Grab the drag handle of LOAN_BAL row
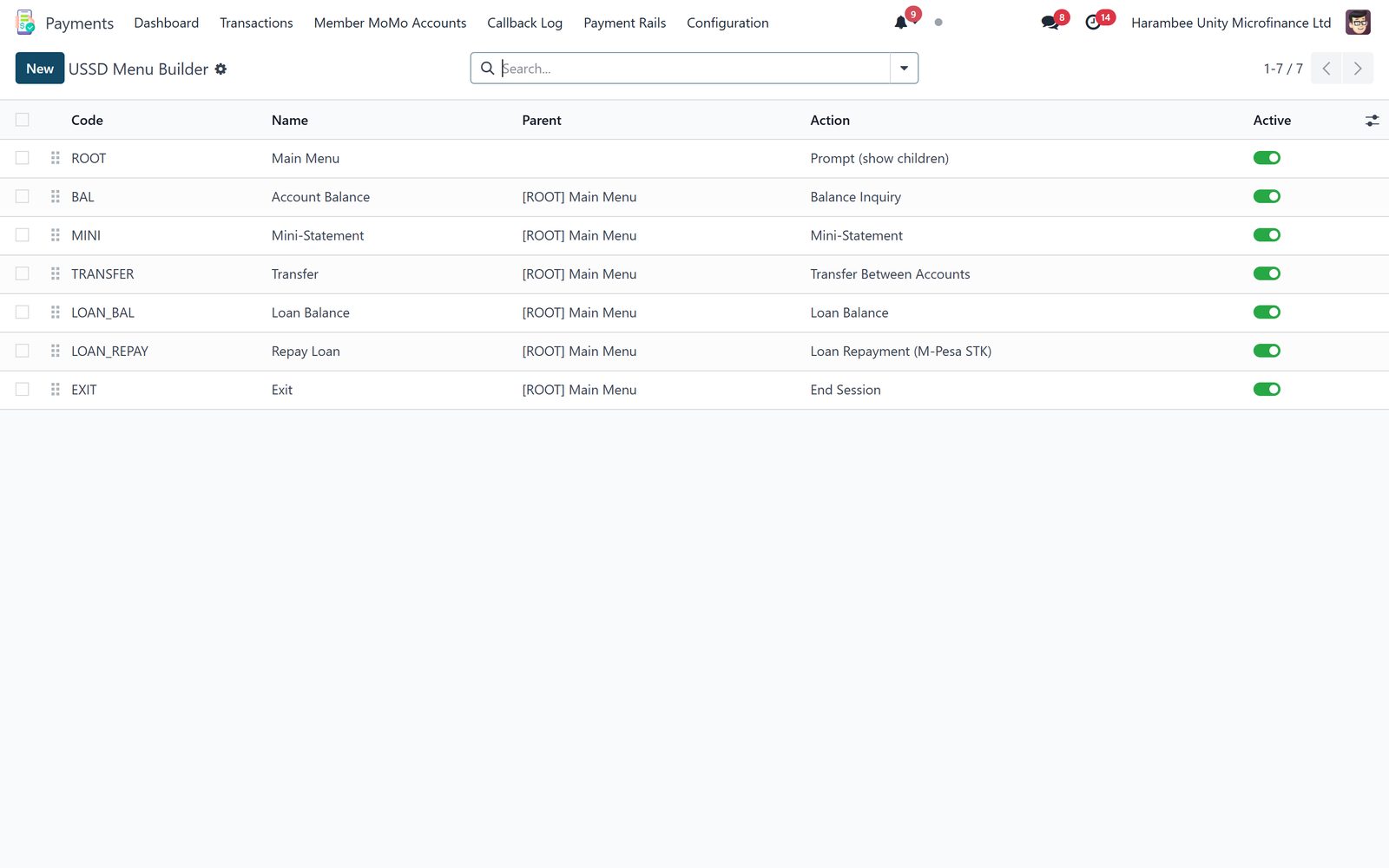This screenshot has width=1389, height=868. pyautogui.click(x=56, y=312)
